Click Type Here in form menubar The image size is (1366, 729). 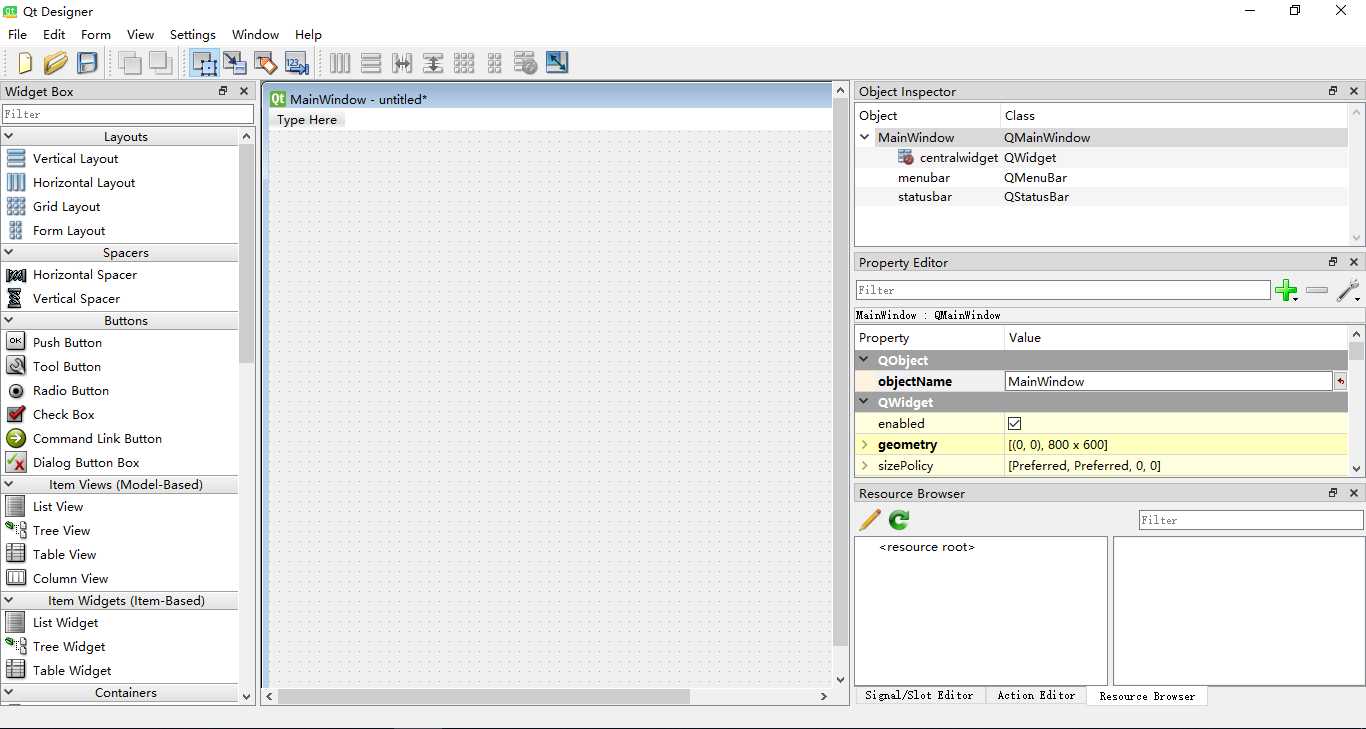307,120
